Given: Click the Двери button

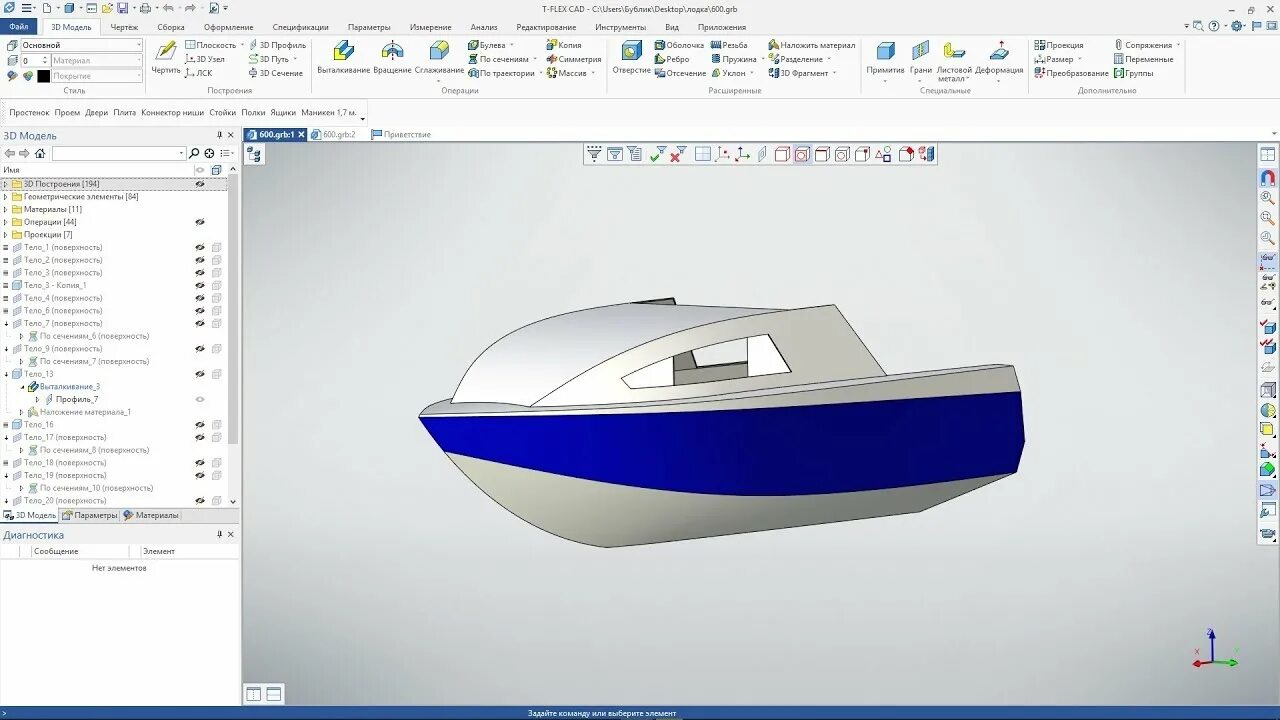Looking at the screenshot, I should tap(96, 113).
